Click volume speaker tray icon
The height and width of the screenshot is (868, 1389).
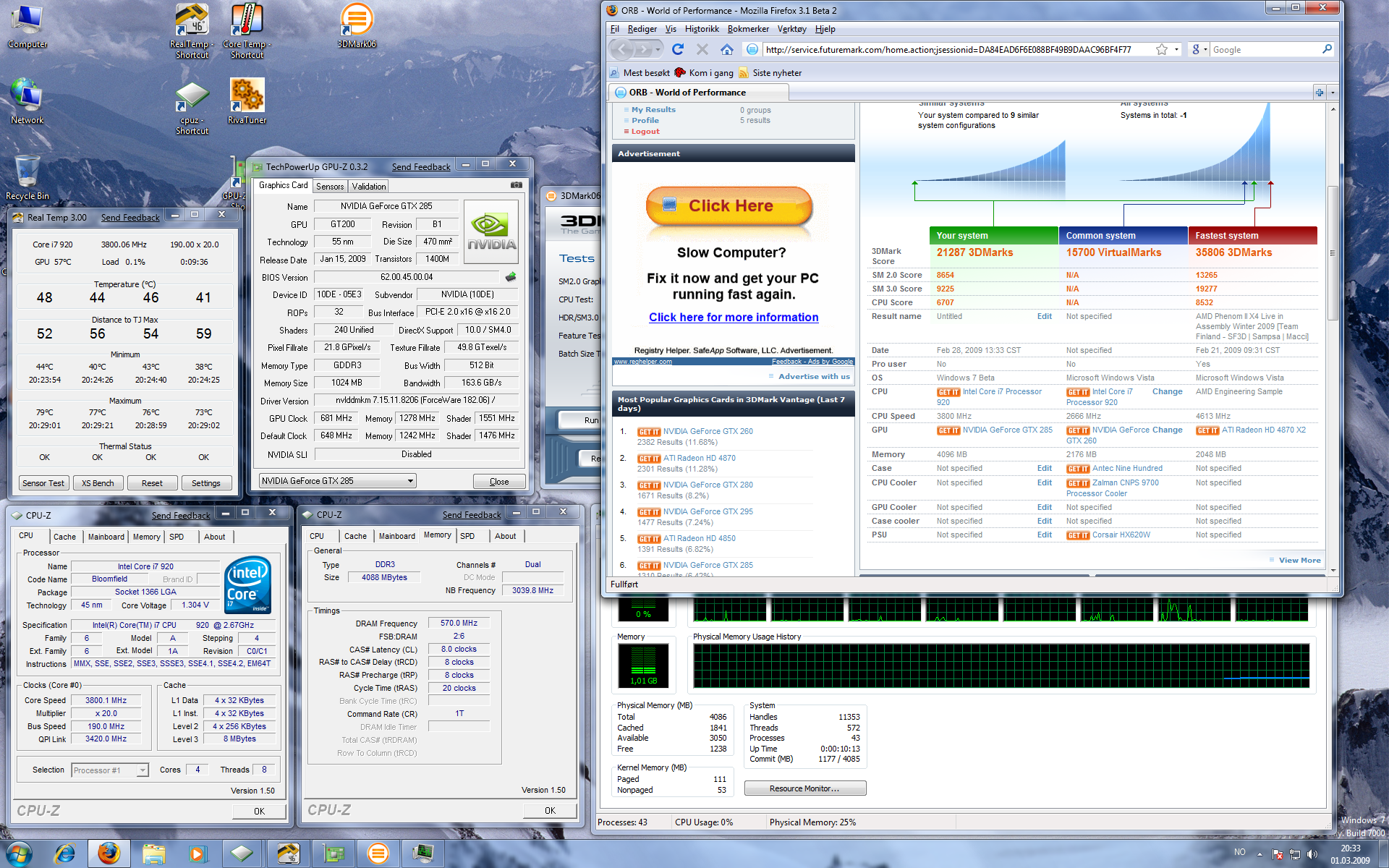coord(1312,854)
